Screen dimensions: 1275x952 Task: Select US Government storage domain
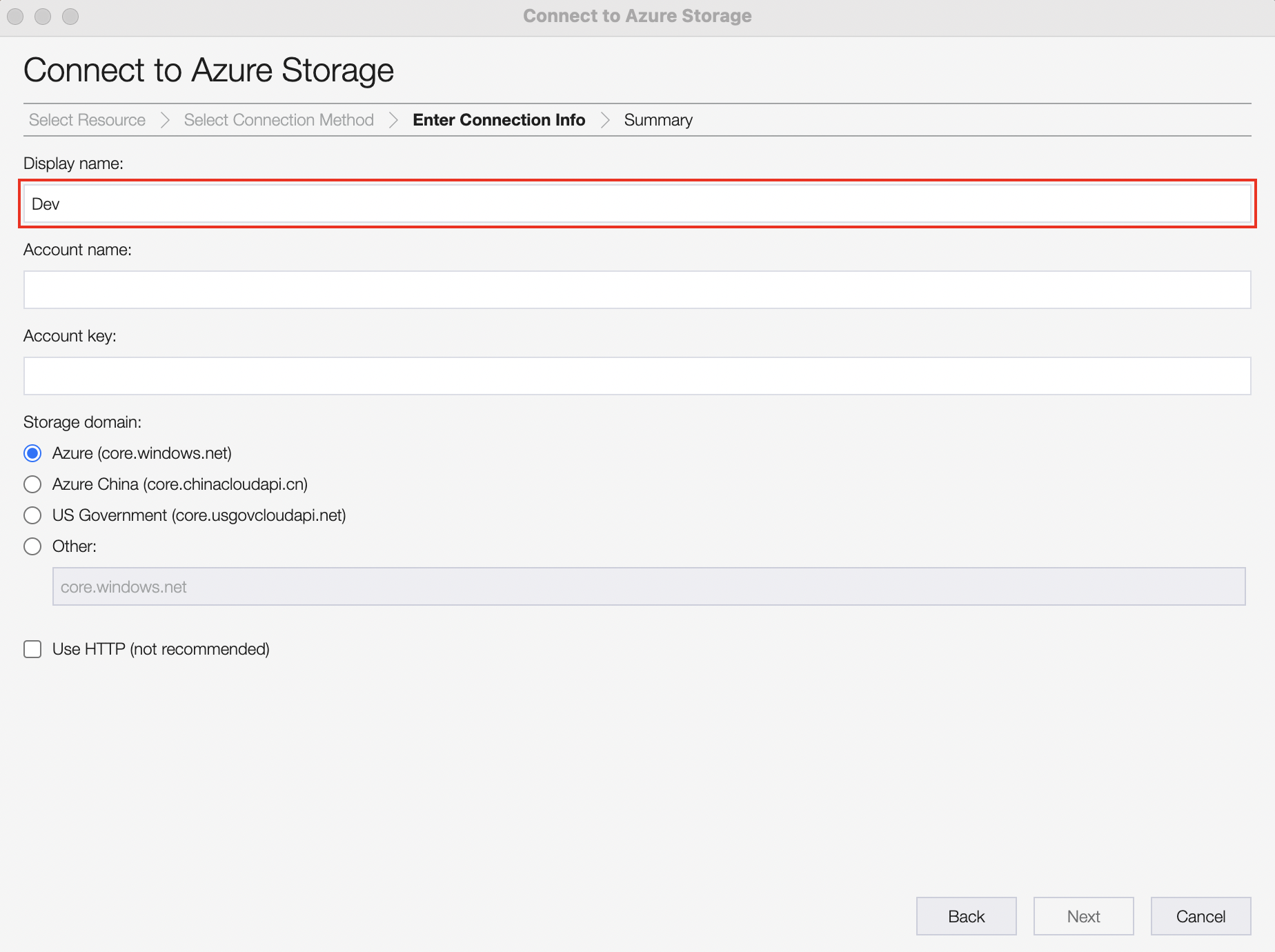(32, 515)
